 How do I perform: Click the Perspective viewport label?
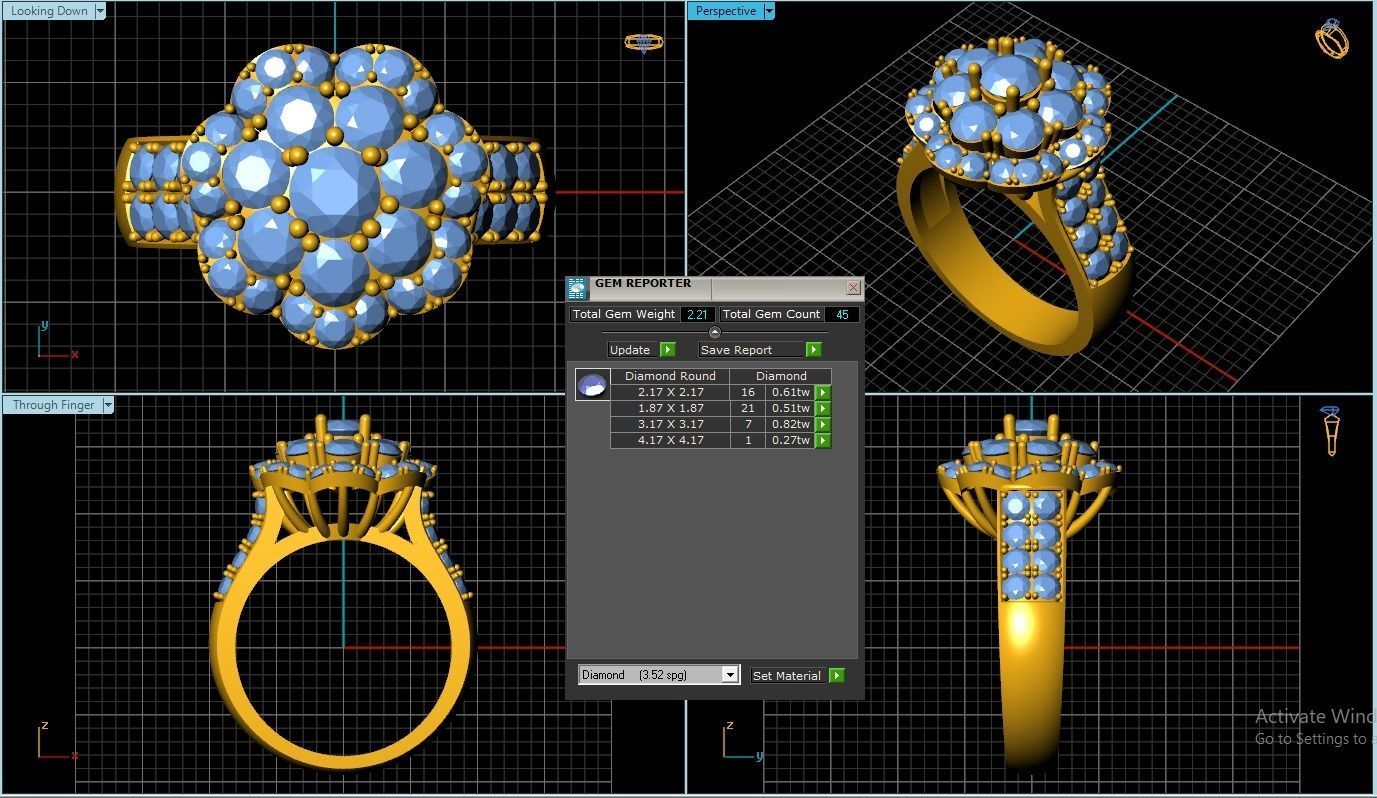click(x=726, y=11)
